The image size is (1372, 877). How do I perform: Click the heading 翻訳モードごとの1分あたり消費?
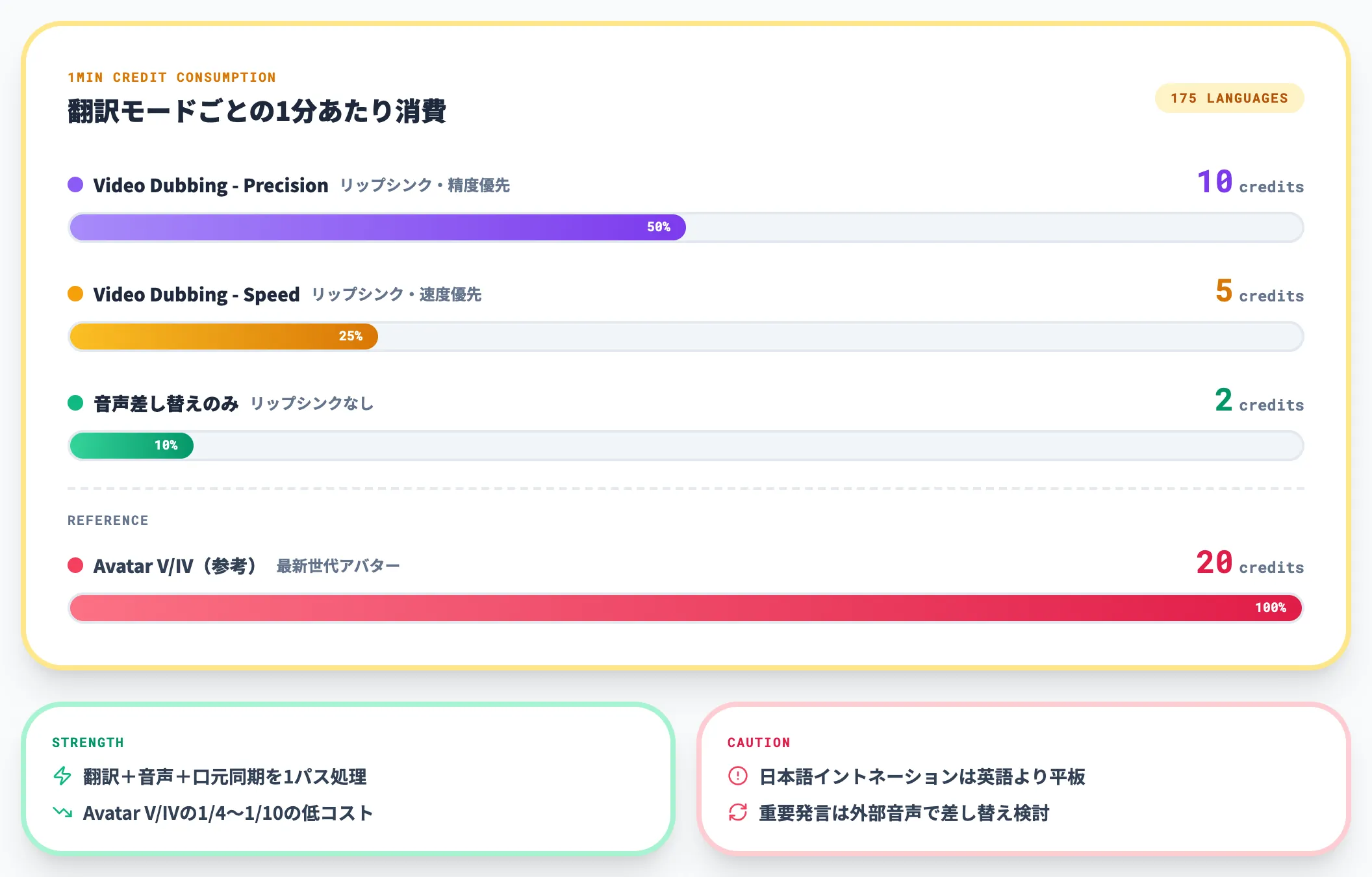[257, 111]
